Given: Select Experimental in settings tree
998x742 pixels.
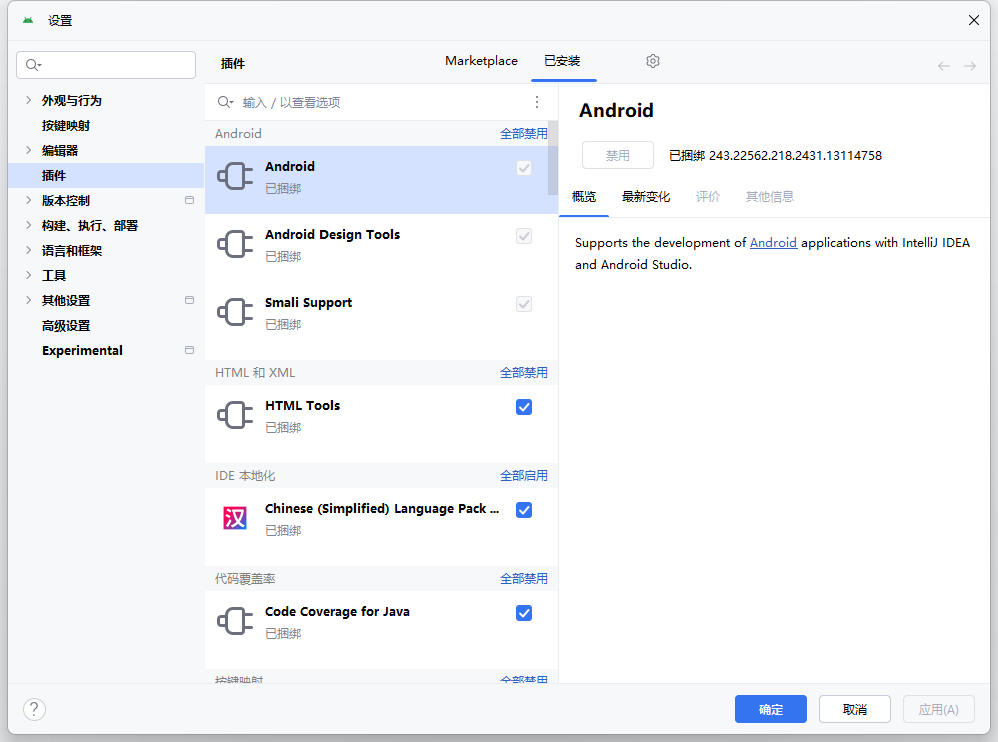Looking at the screenshot, I should pos(106,351).
